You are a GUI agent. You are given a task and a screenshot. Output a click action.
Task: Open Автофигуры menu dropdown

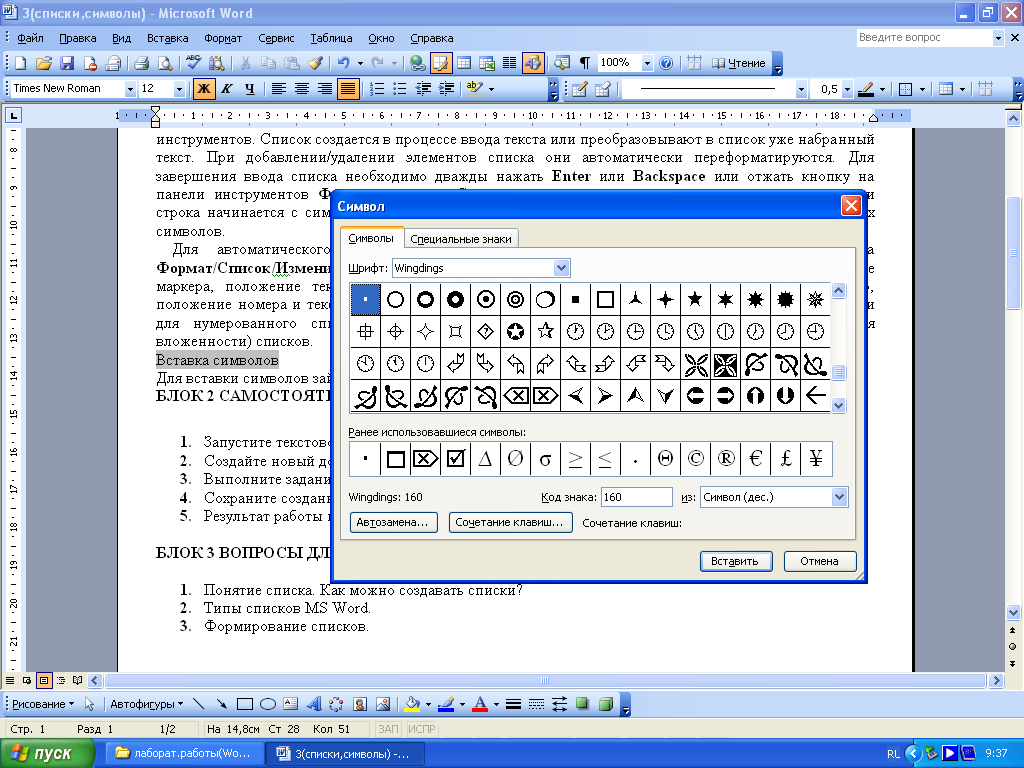146,704
